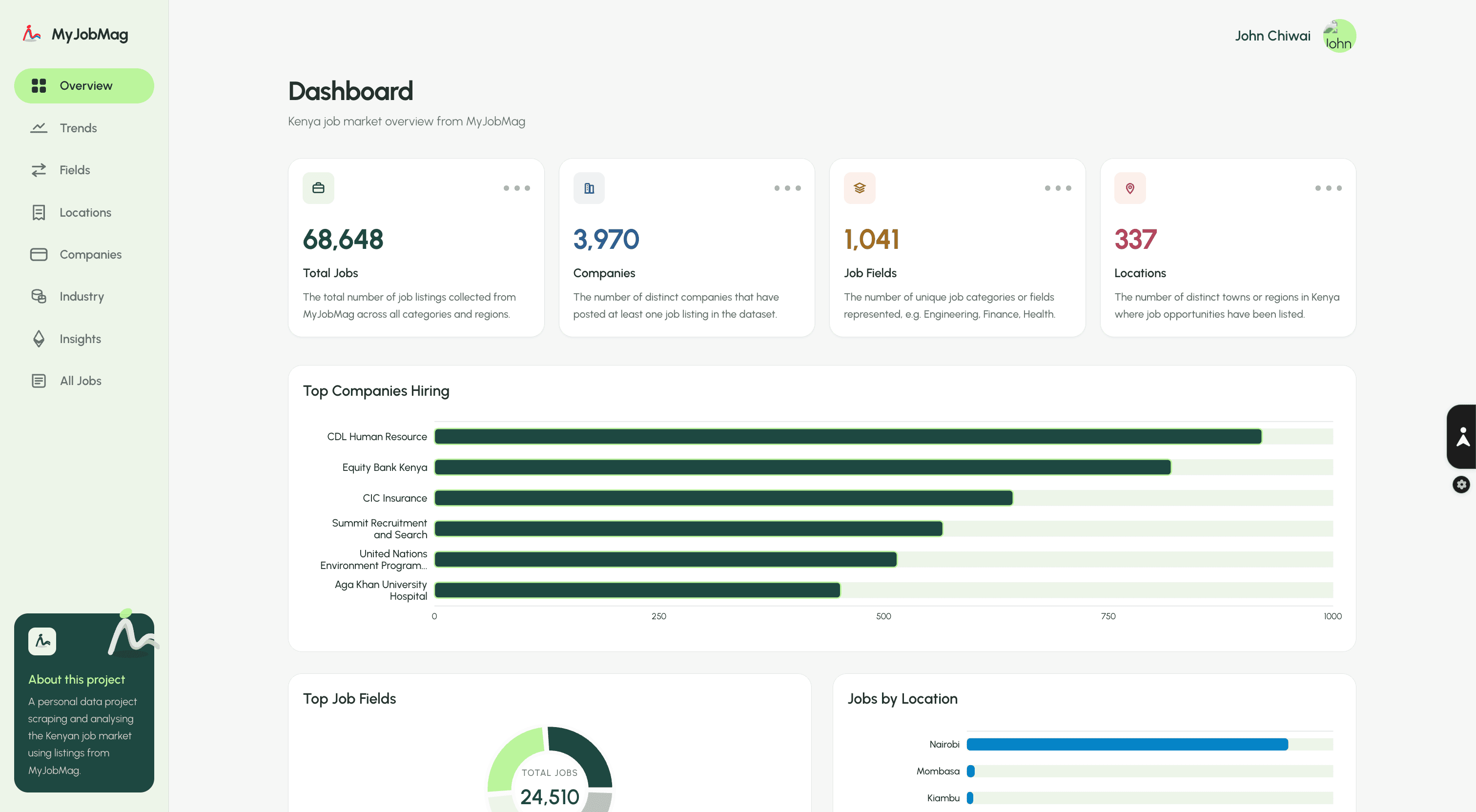The image size is (1476, 812).
Task: Click the white logo icon in About card
Action: coord(42,641)
